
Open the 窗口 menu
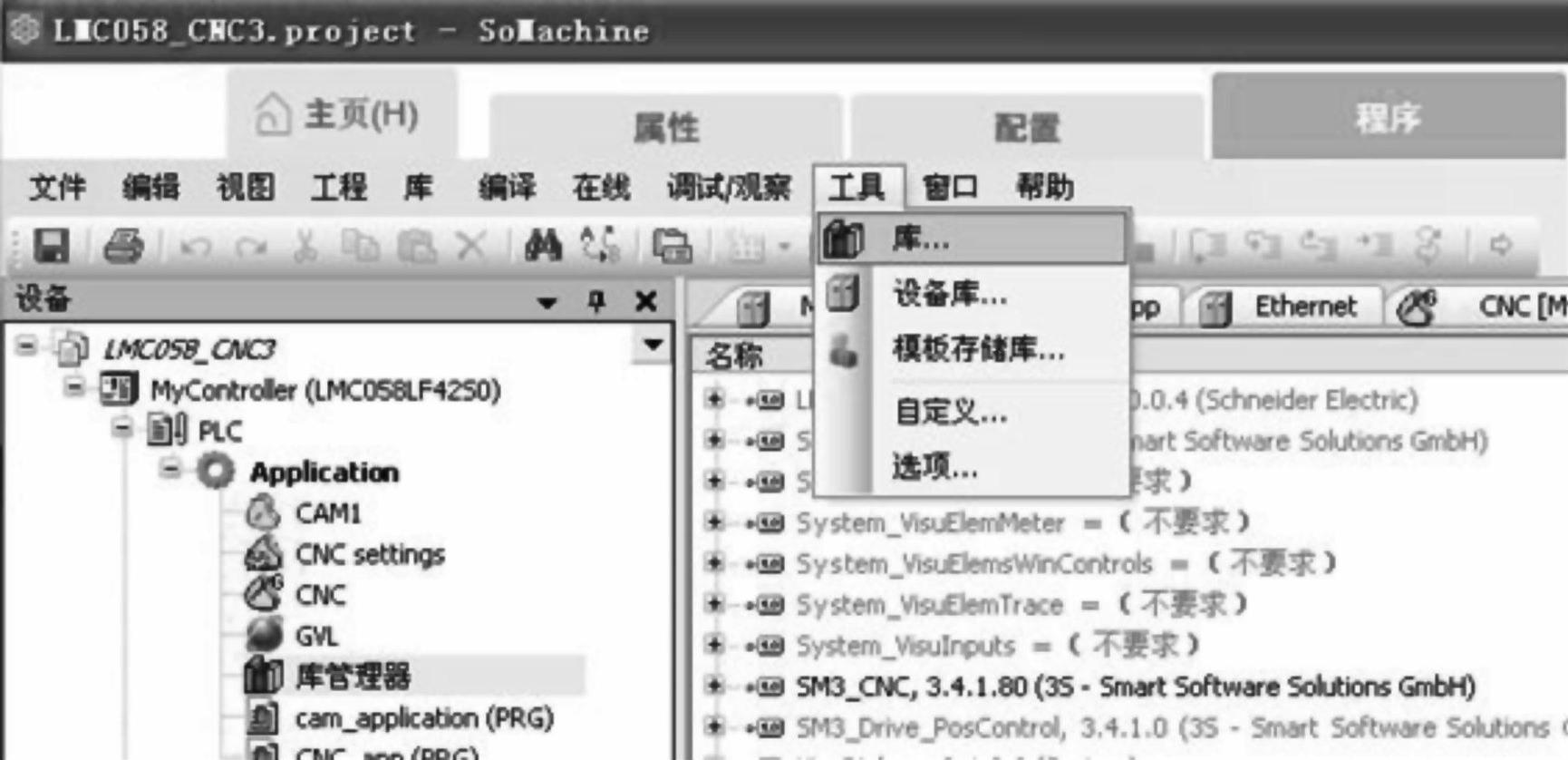coord(950,187)
